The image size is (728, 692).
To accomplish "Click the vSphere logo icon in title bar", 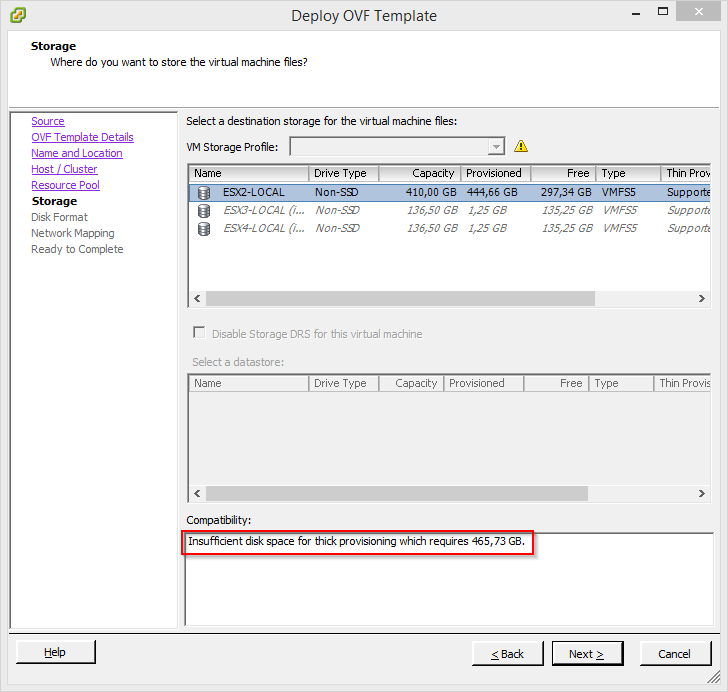I will [x=17, y=15].
